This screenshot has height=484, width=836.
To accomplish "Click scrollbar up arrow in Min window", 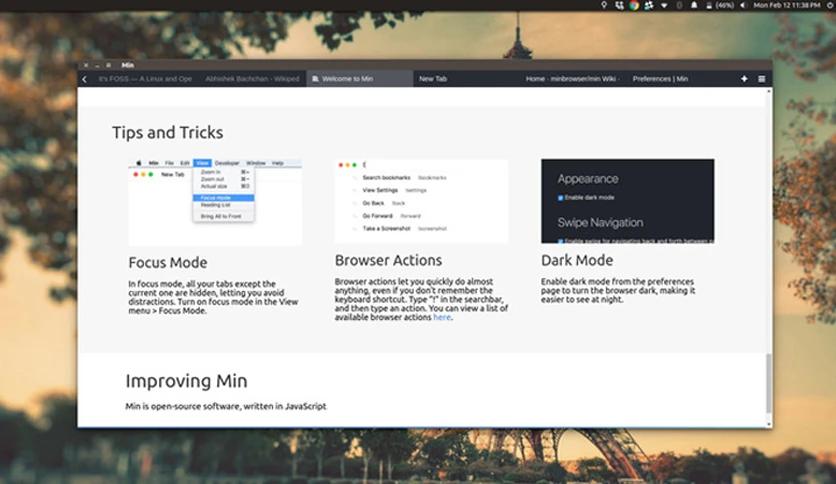I will click(768, 91).
